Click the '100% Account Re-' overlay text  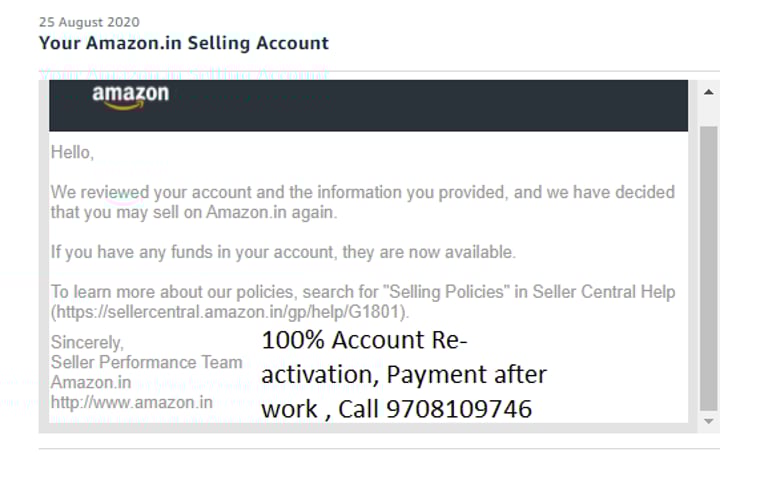363,340
